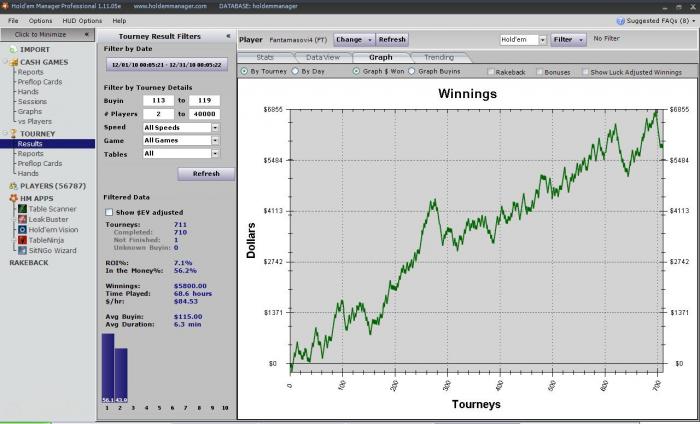Viewport: 700px width, 424px height.
Task: Open the Options menu
Action: click(41, 21)
